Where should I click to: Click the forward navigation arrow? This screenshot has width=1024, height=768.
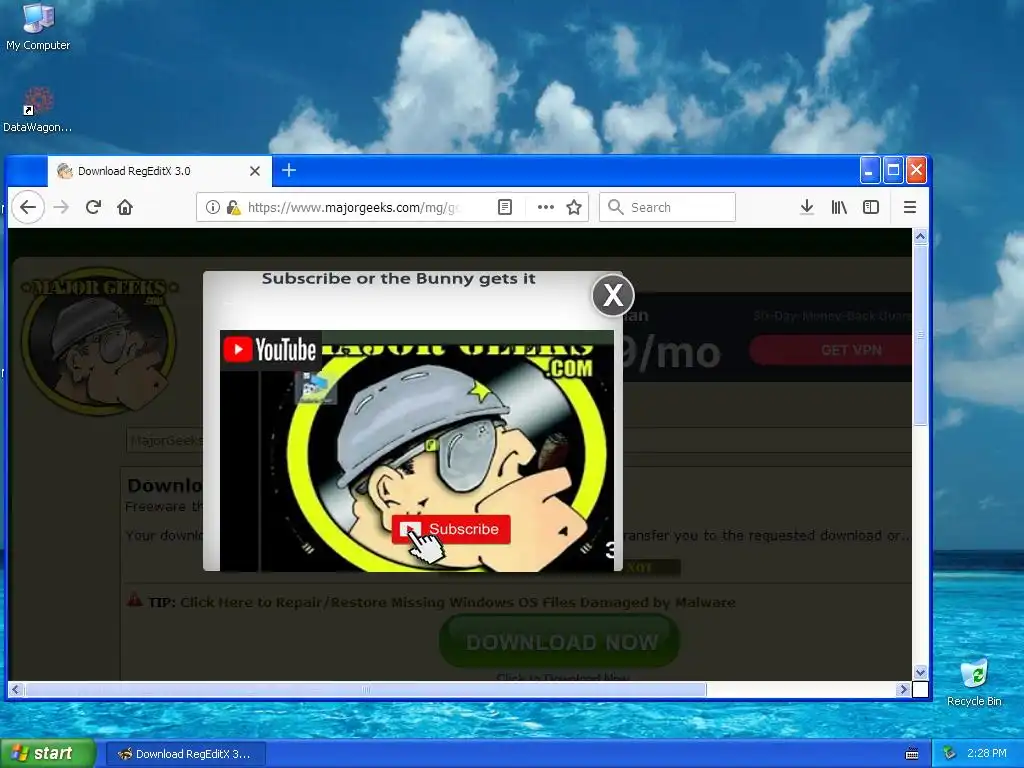(x=61, y=208)
